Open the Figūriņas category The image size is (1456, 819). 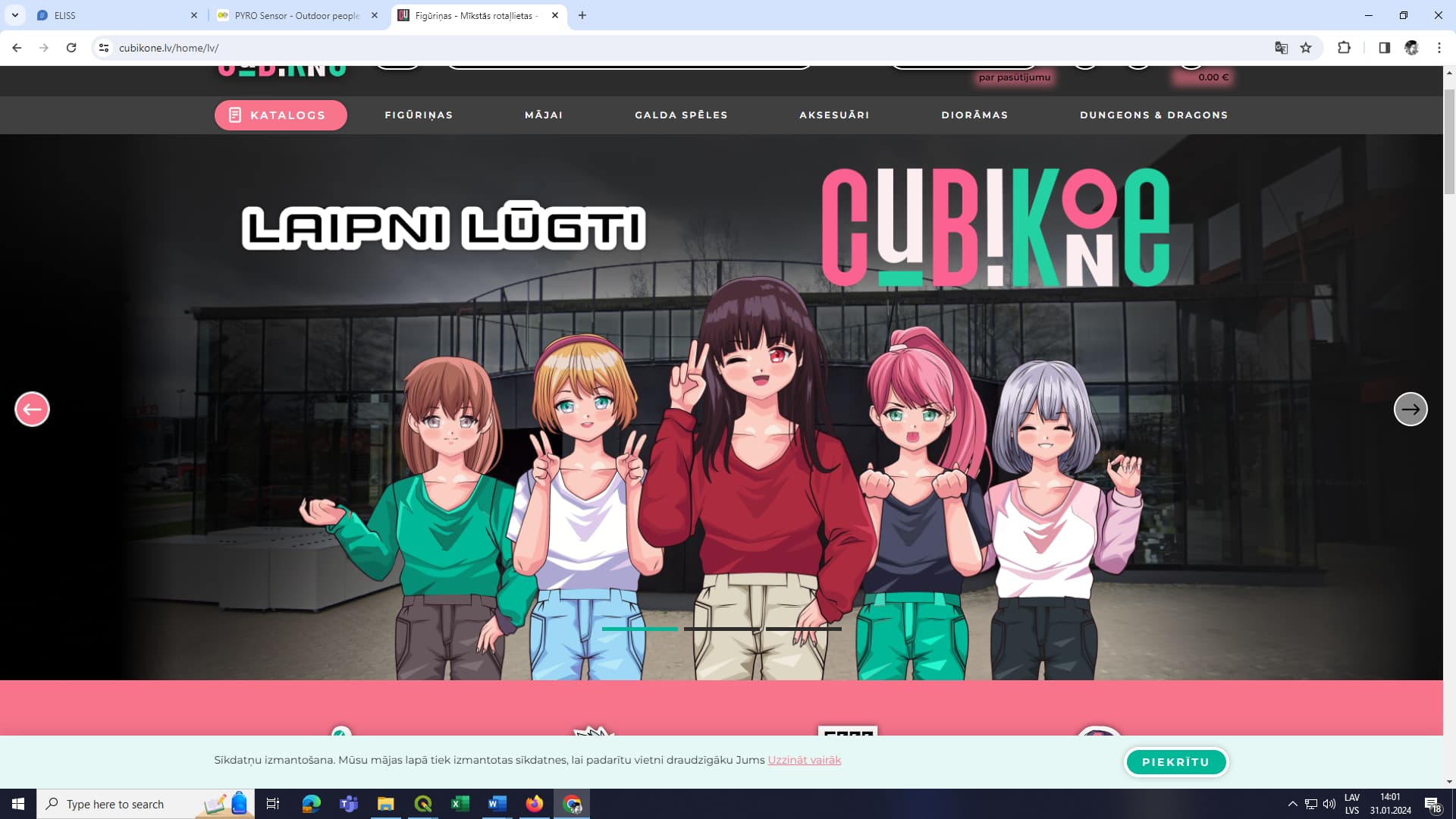point(419,115)
